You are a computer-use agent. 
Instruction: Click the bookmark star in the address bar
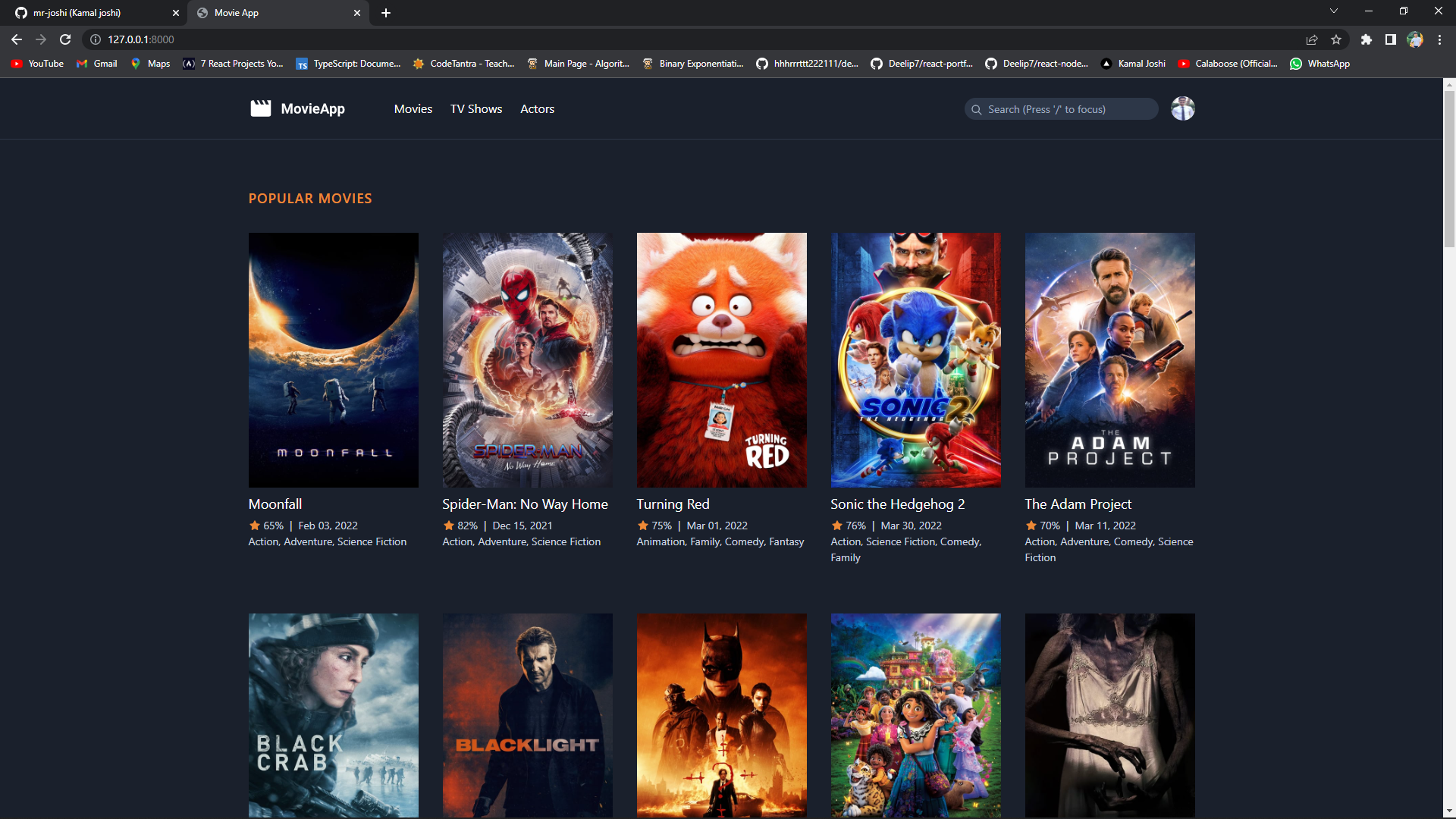[1336, 39]
